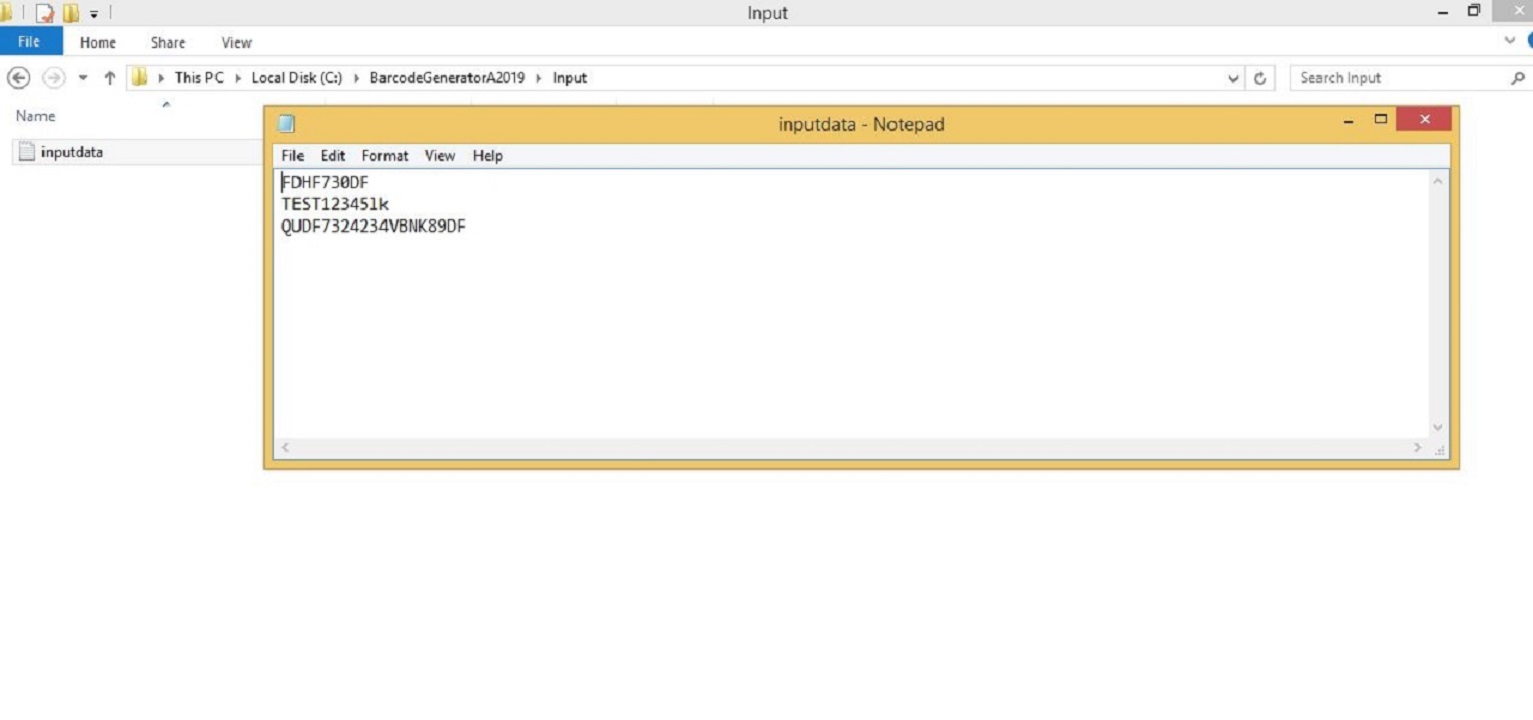
Task: Click the search magnifier icon
Action: [1517, 78]
